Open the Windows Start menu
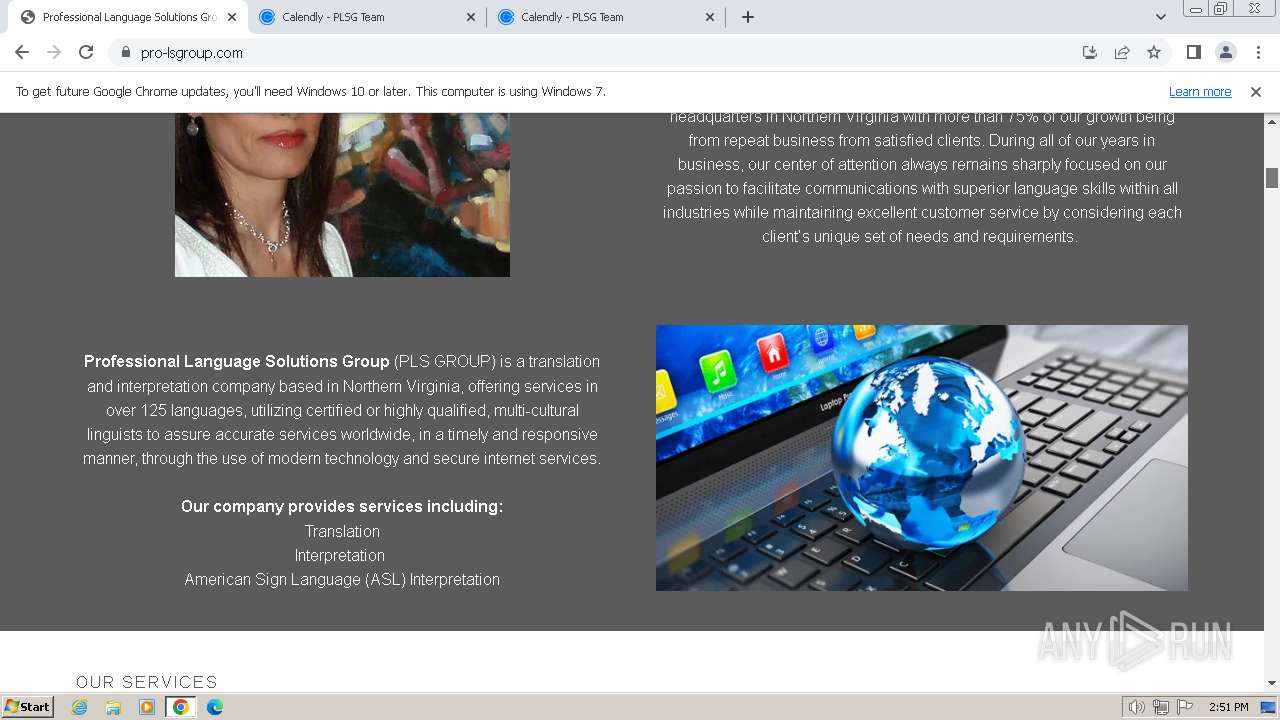 28,706
